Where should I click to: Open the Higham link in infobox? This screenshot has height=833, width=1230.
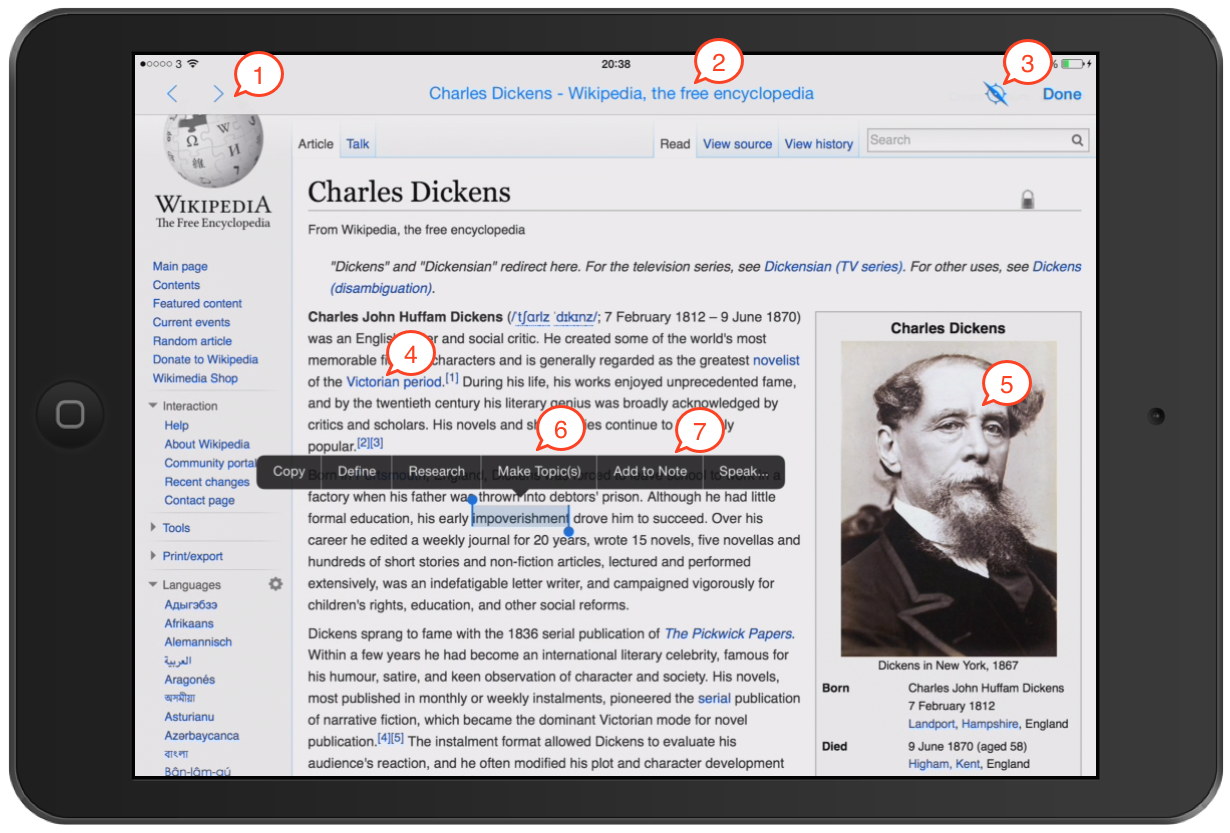[x=930, y=764]
